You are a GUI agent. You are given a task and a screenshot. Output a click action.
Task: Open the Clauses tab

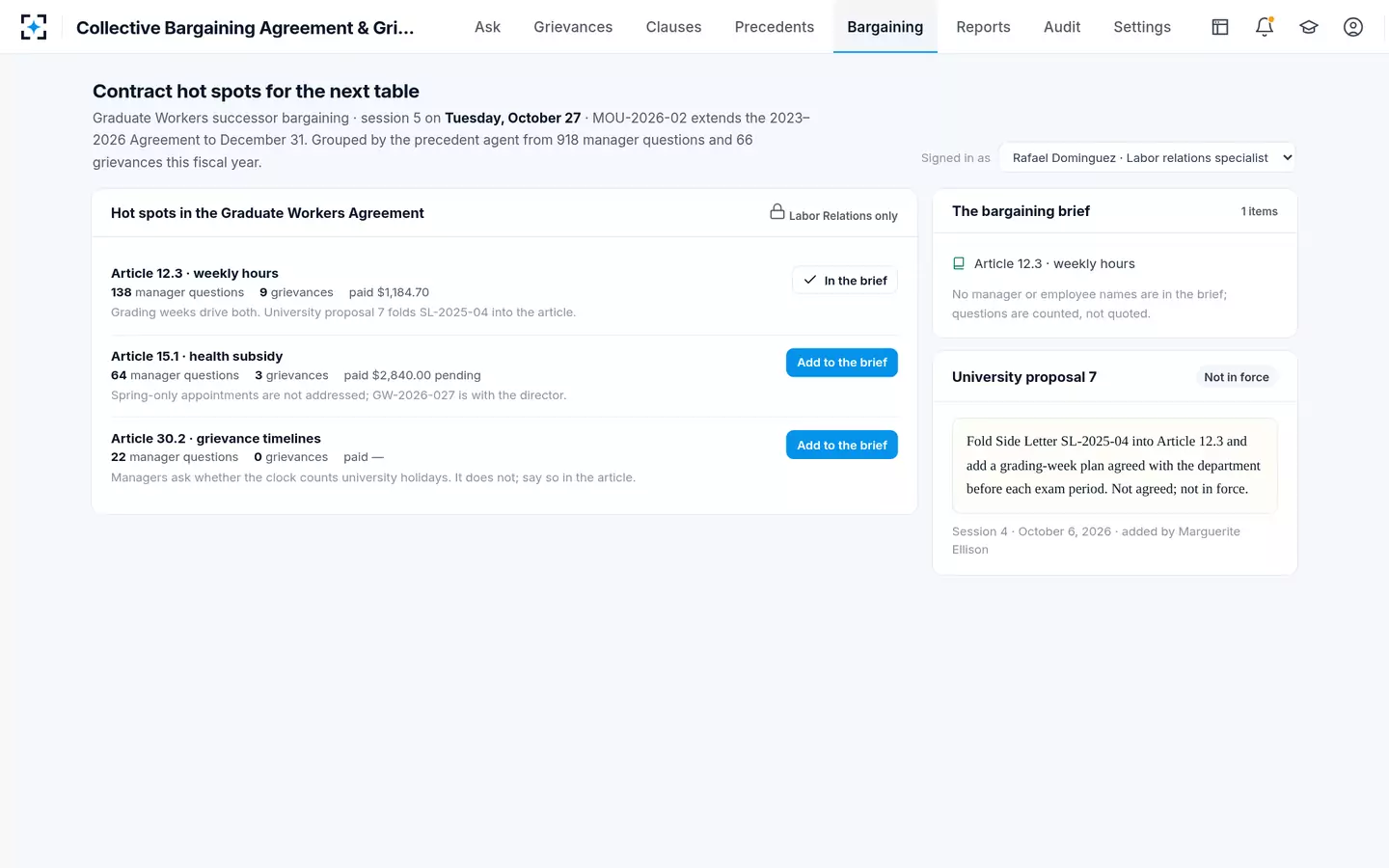coord(673,27)
